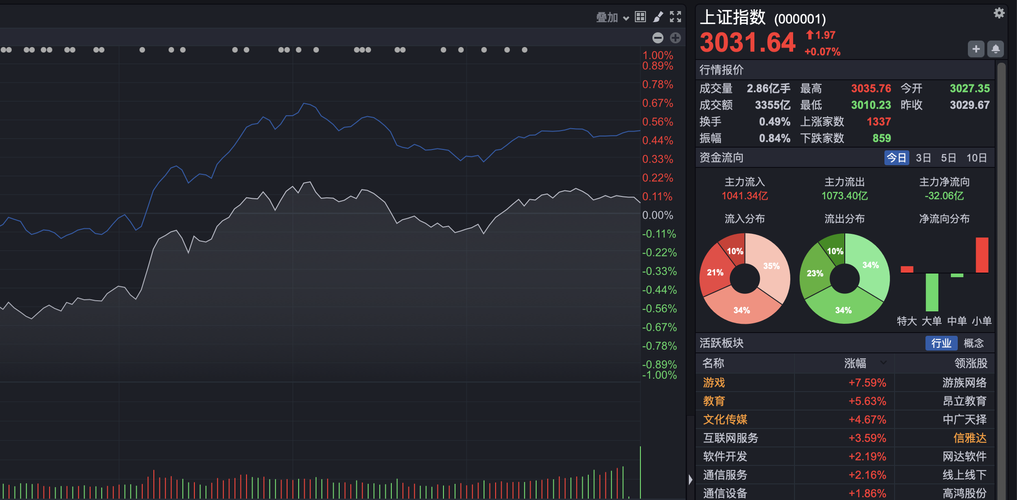Switch to the 概念 tab

click(972, 343)
